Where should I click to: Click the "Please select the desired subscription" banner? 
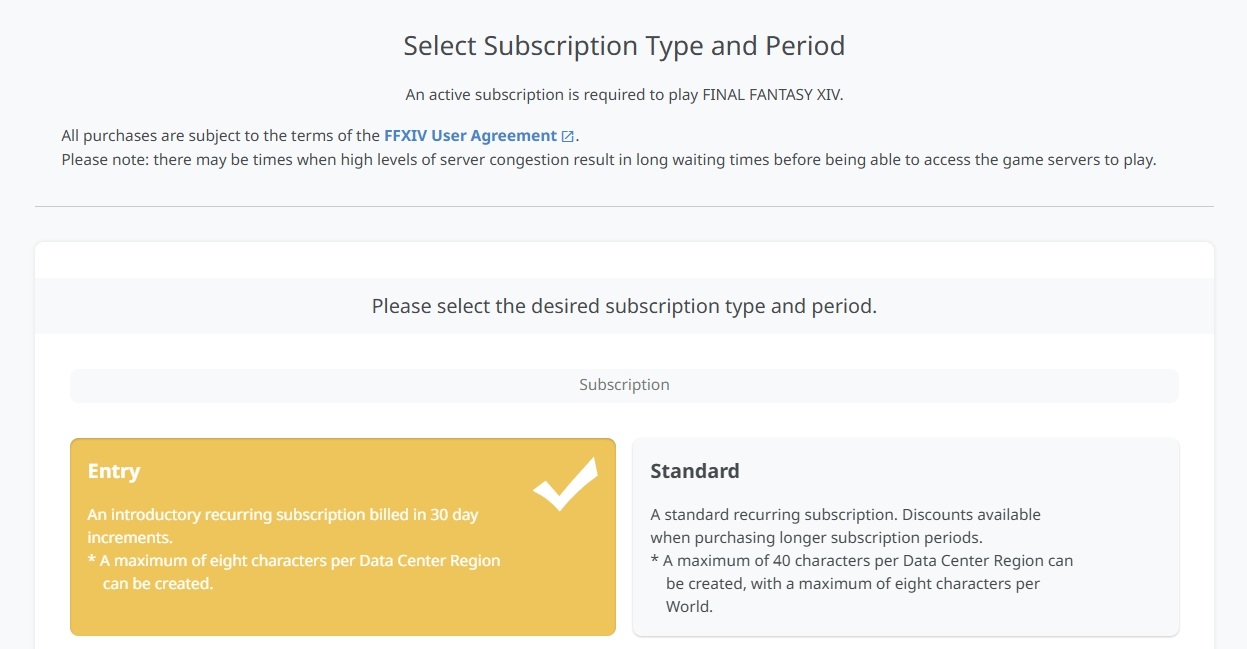click(x=624, y=306)
